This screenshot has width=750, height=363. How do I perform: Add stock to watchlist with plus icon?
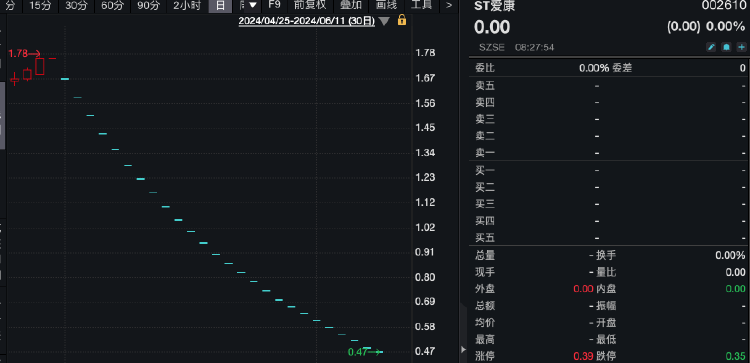(x=741, y=47)
